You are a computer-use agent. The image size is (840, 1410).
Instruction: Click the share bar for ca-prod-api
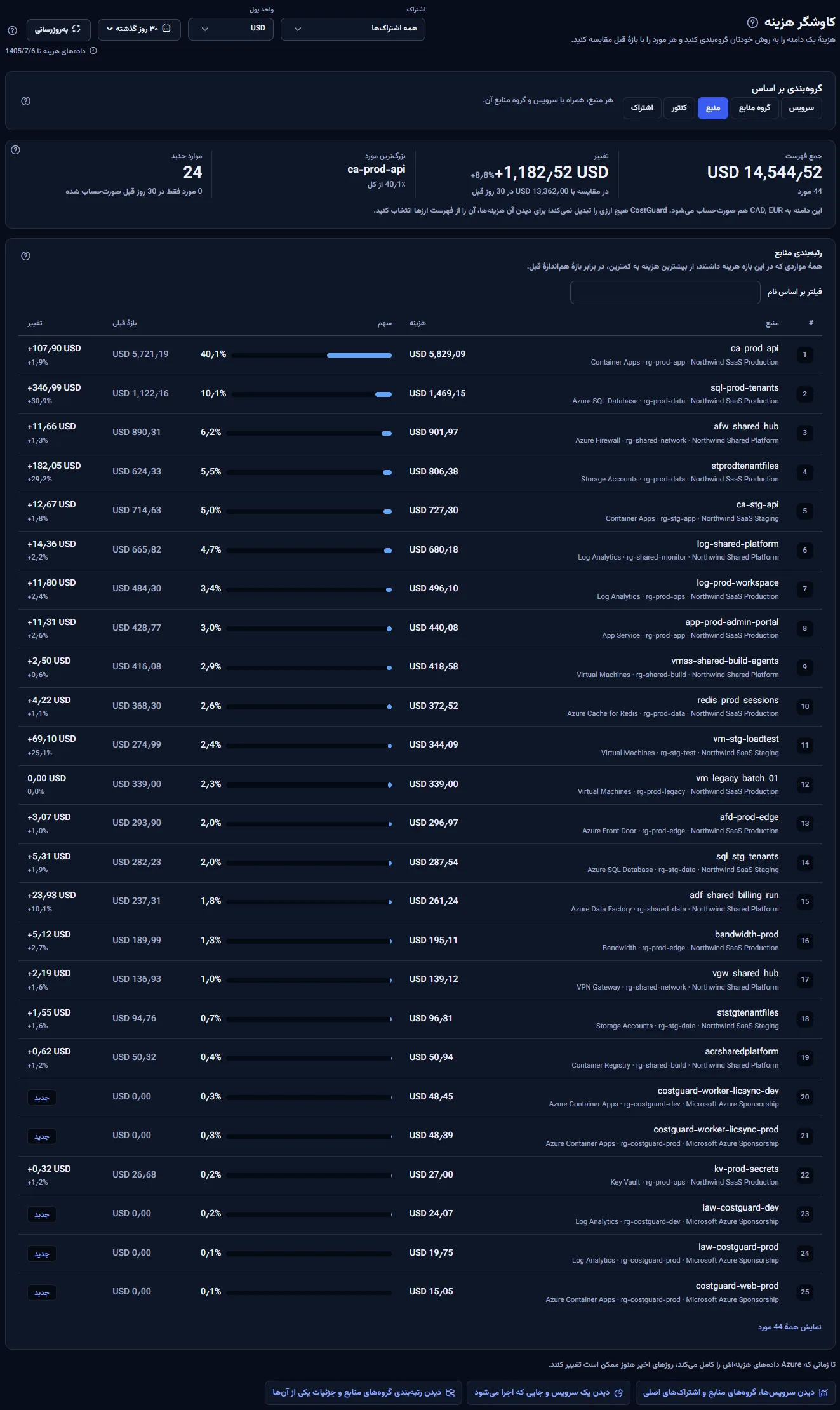point(309,355)
